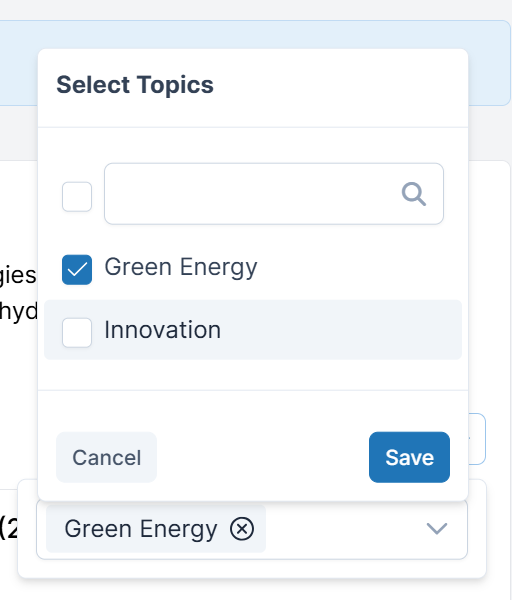This screenshot has height=600, width=512.
Task: Click the light blue banner at top
Action: [490, 63]
